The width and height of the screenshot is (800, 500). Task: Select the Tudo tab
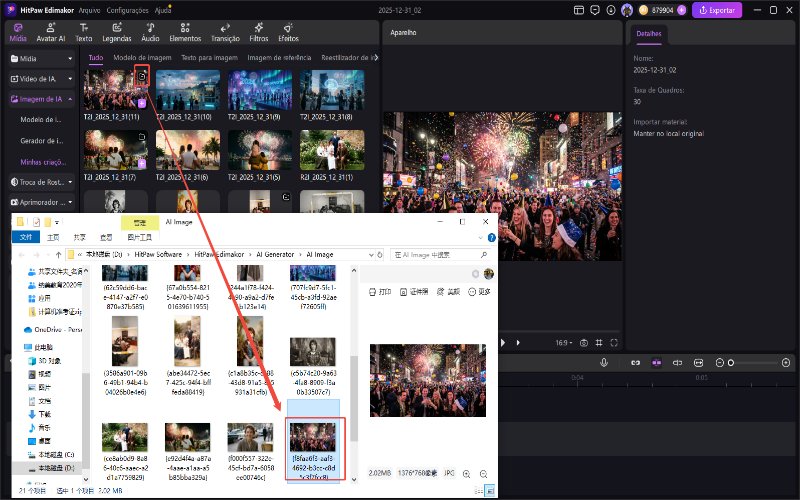[x=96, y=58]
